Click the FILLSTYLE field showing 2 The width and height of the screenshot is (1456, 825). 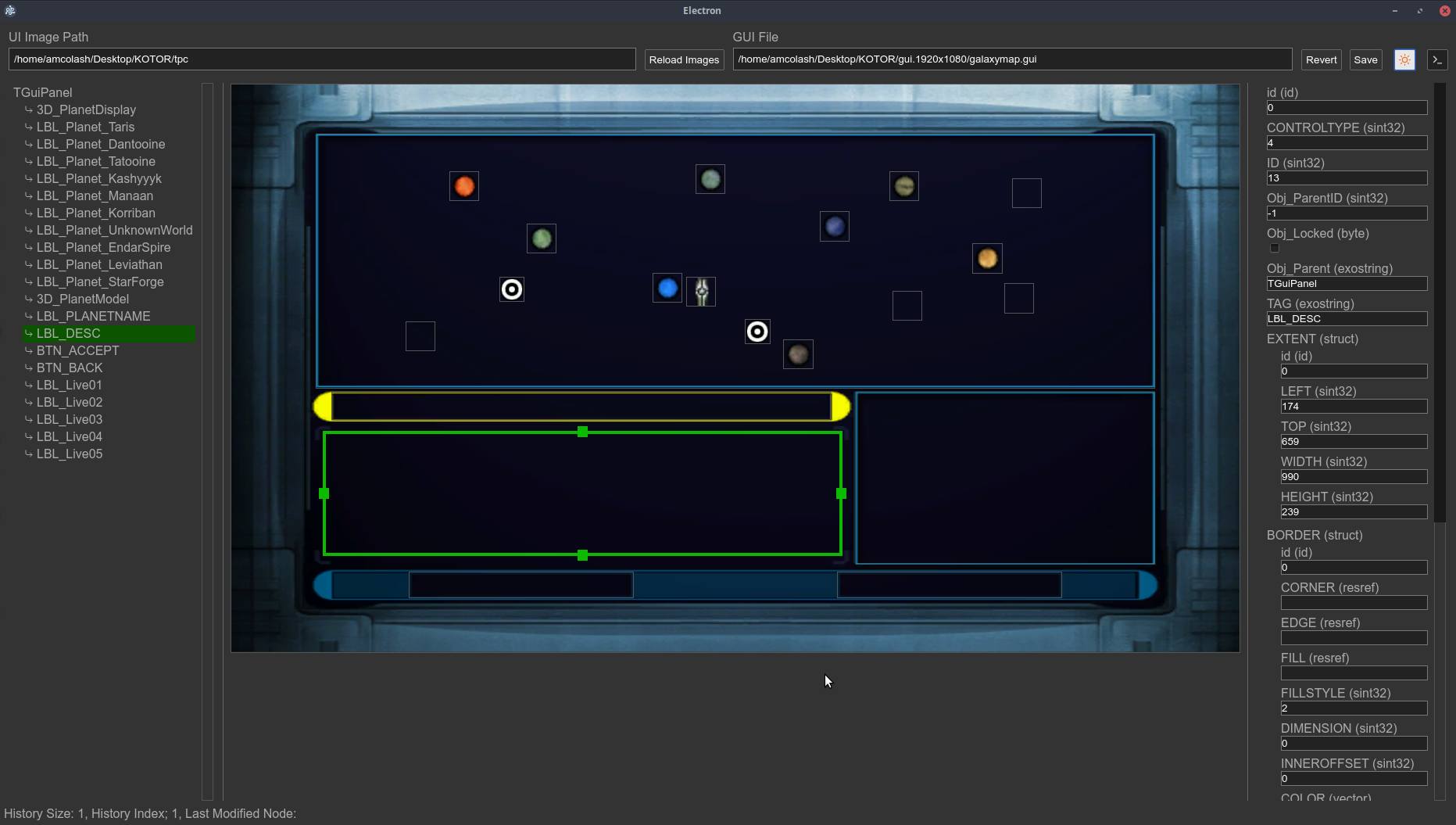point(1354,708)
